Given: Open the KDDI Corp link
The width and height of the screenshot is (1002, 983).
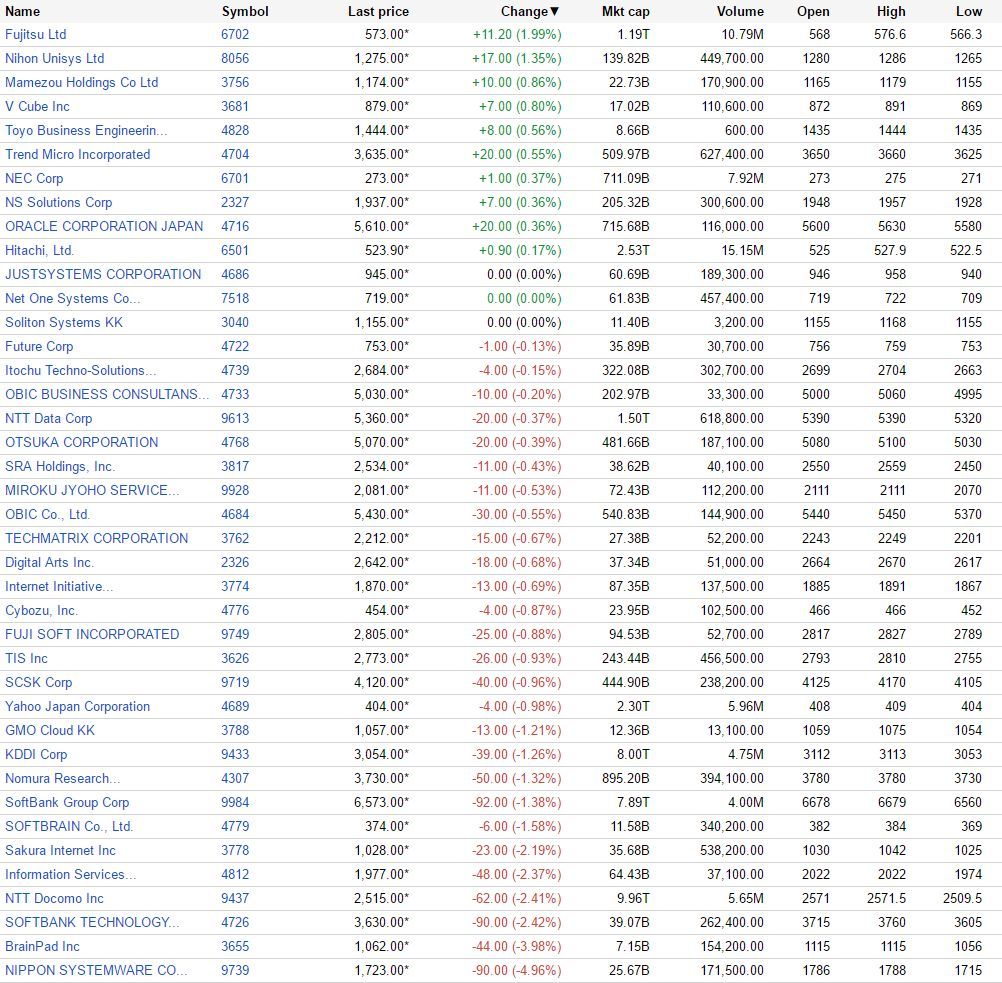Looking at the screenshot, I should (x=36, y=754).
